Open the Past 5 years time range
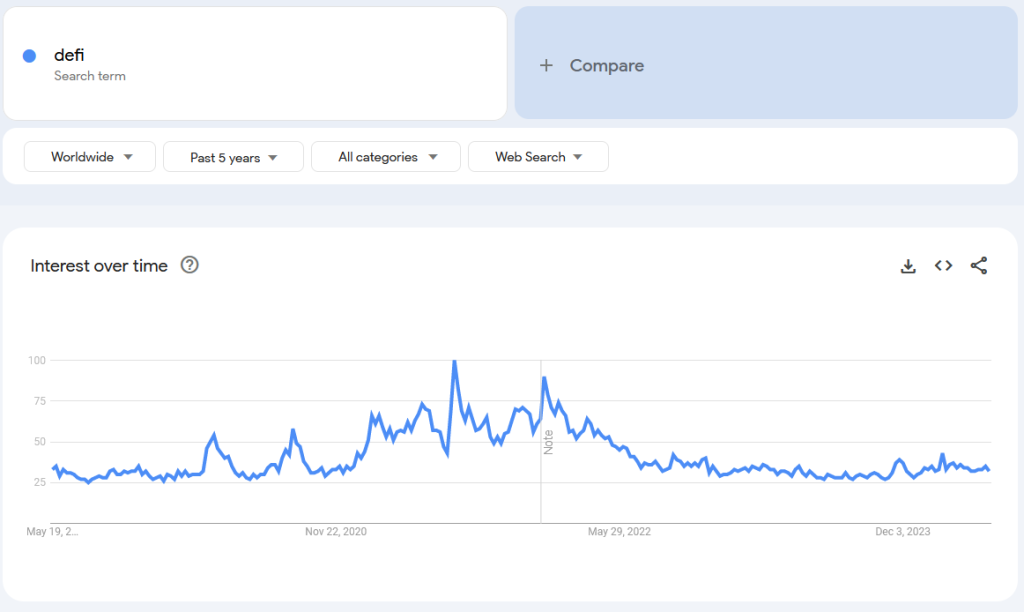This screenshot has height=612, width=1024. click(x=233, y=157)
